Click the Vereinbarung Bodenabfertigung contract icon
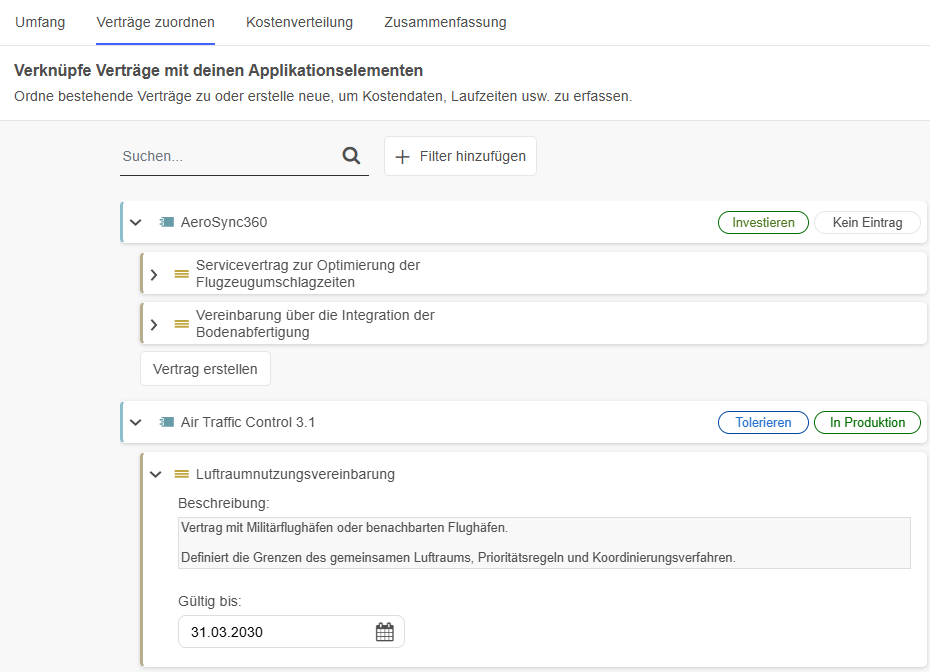The image size is (930, 672). click(x=181, y=323)
